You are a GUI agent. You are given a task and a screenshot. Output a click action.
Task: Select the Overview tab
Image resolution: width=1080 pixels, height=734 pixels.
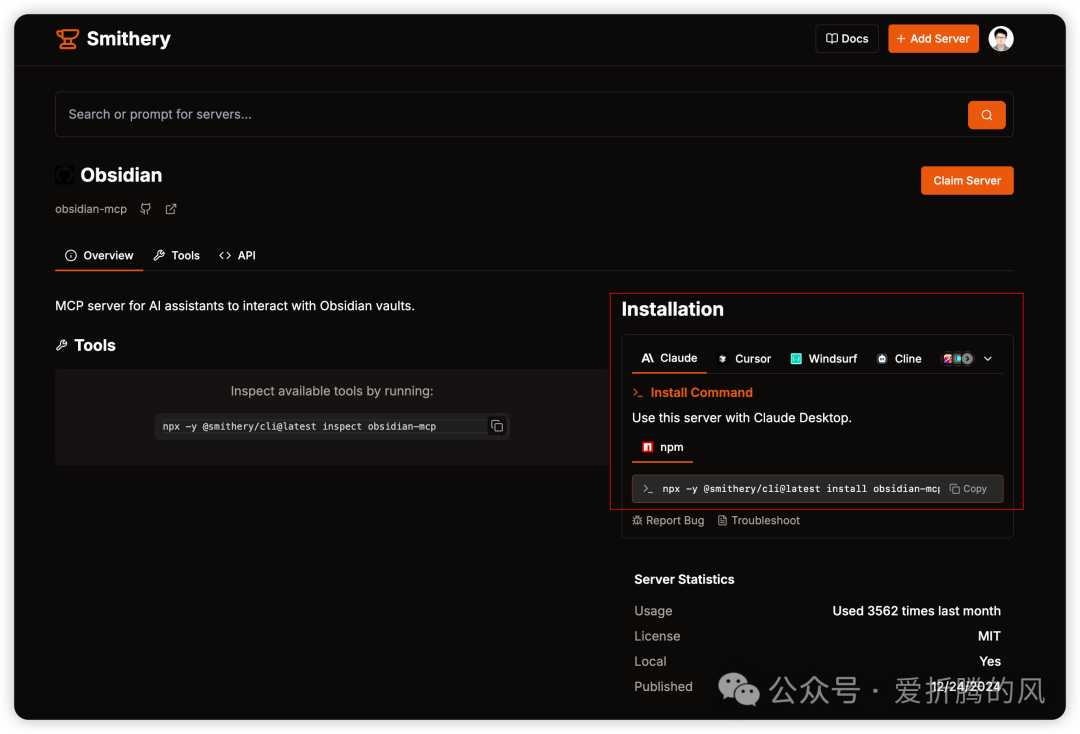[x=99, y=256]
